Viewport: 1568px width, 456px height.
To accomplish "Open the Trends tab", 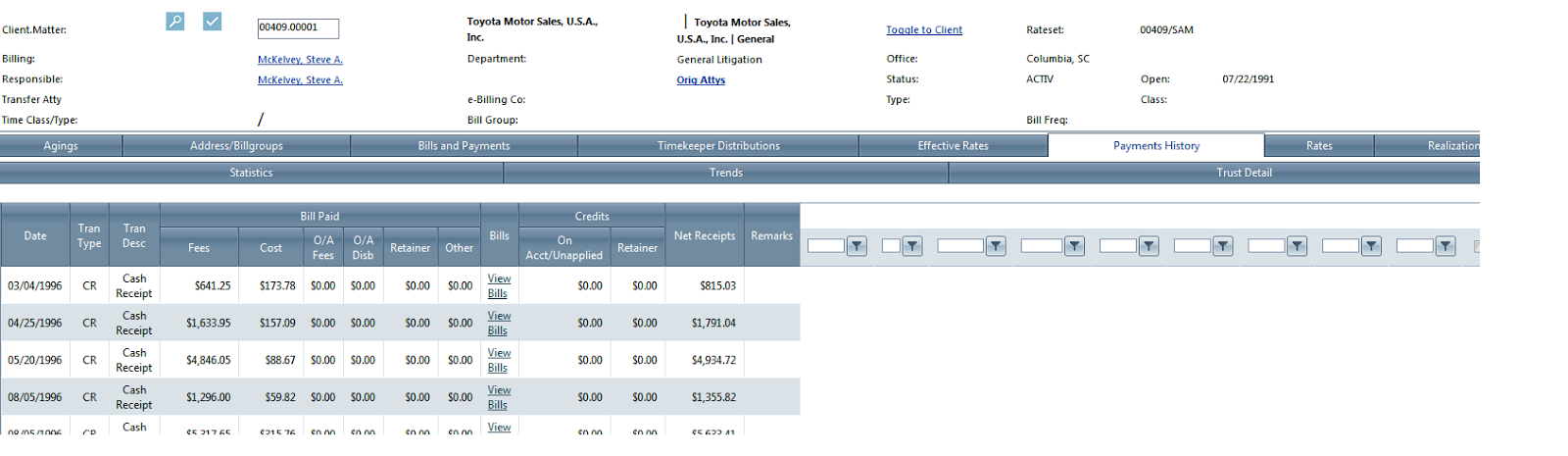I will click(x=726, y=173).
